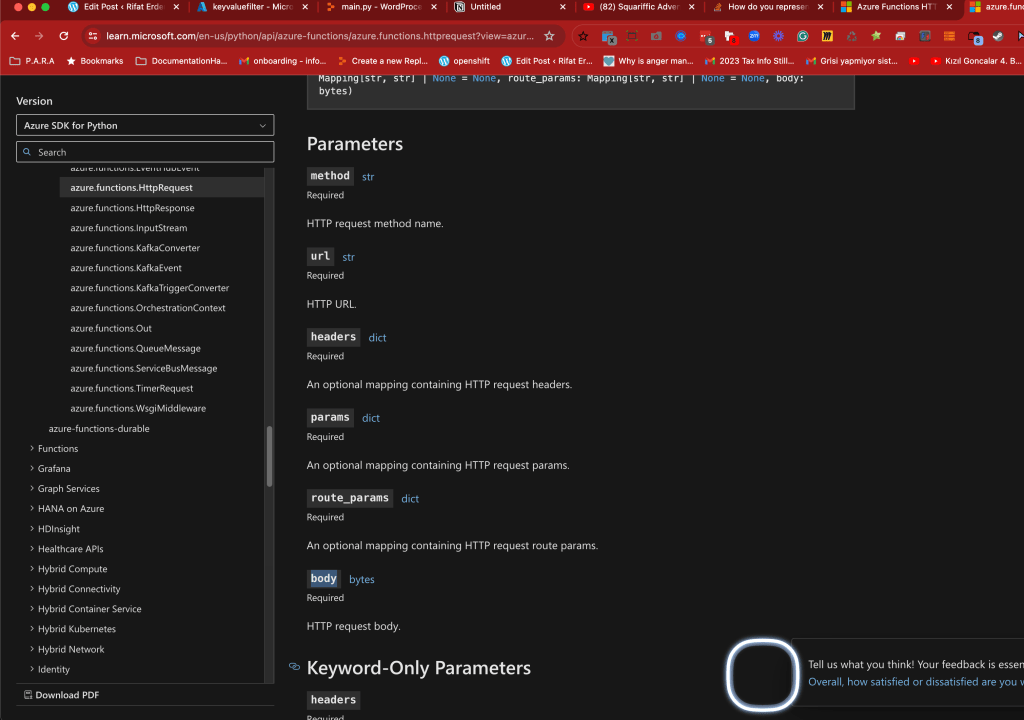Open the green screen-capture frame extension
This screenshot has height=720, width=1024.
click(632, 36)
